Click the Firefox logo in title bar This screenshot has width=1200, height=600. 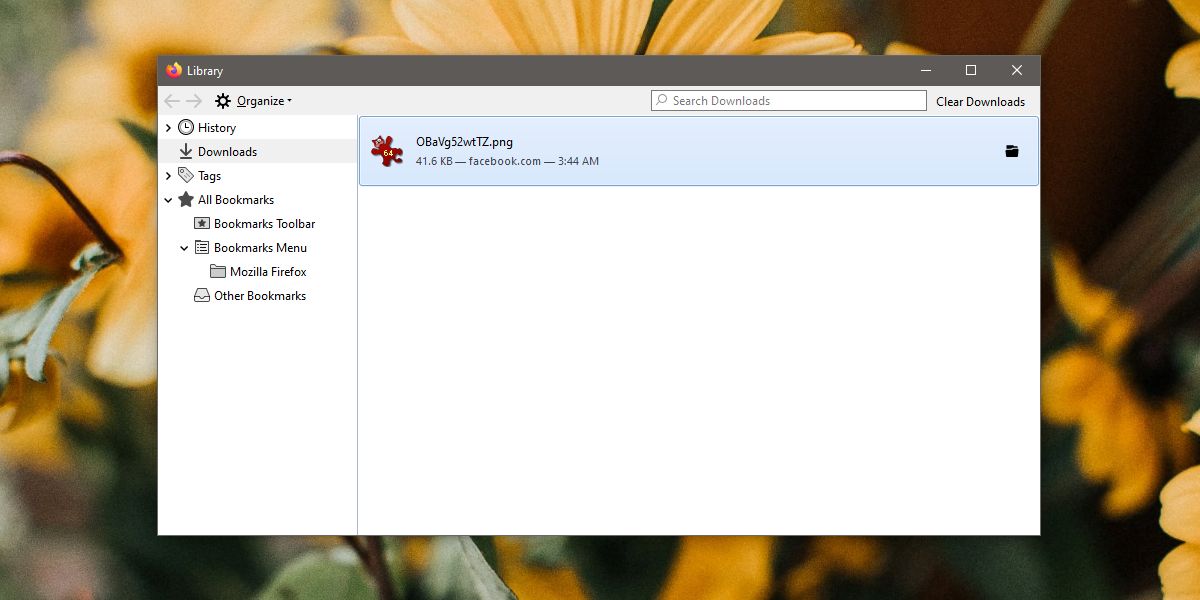tap(174, 70)
